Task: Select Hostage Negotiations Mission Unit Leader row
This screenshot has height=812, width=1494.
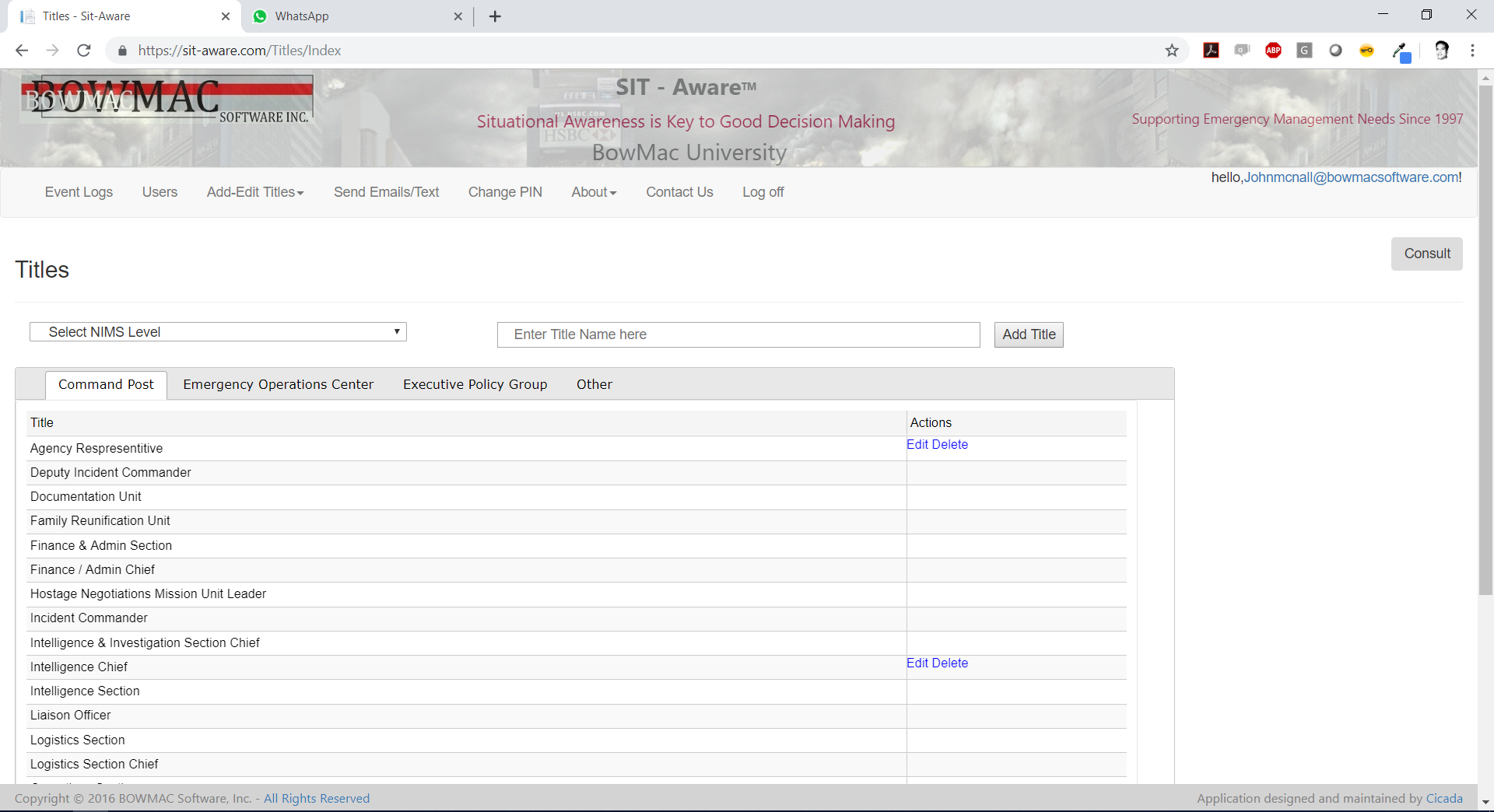Action: click(577, 594)
